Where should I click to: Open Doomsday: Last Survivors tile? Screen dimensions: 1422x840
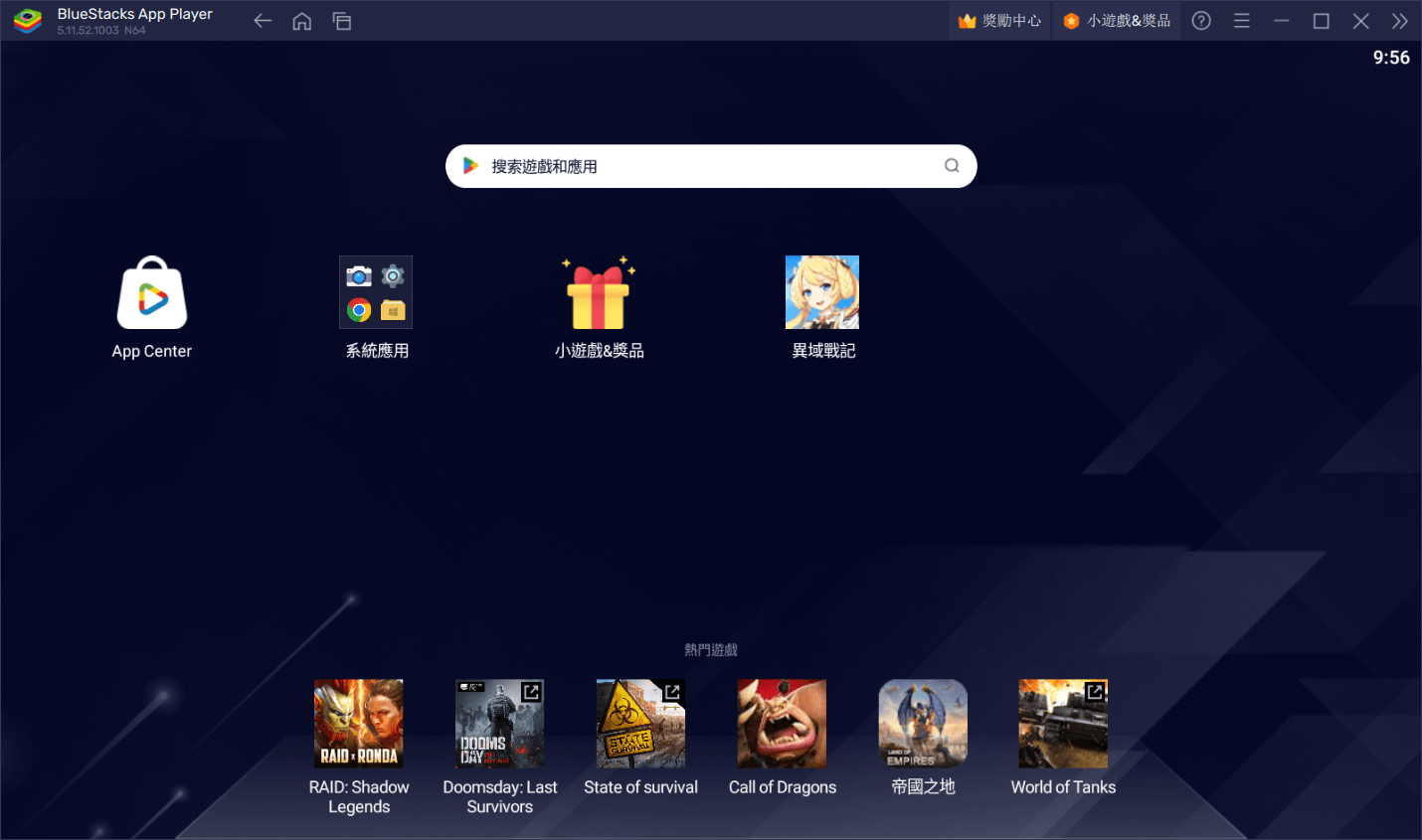pos(500,724)
